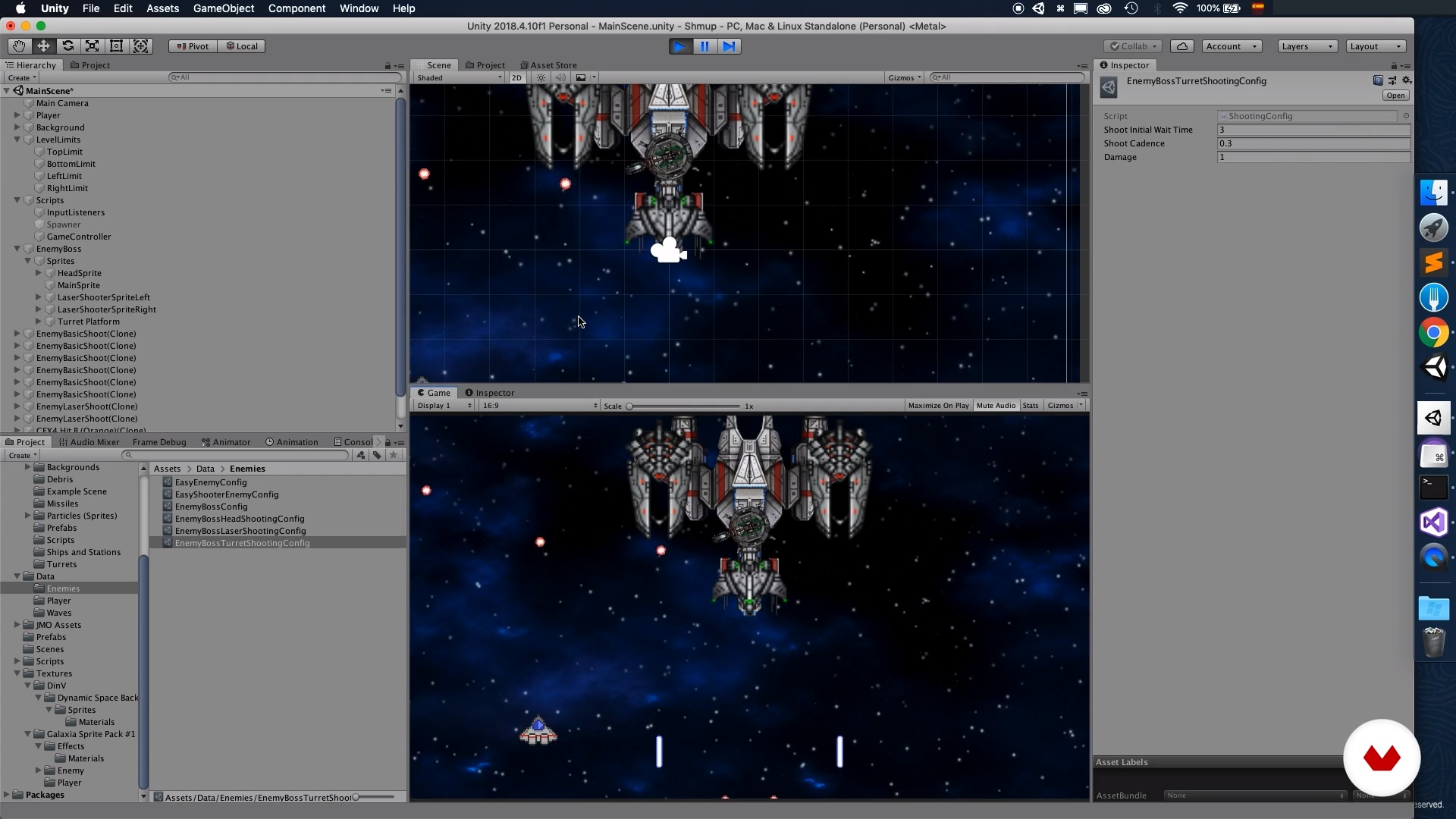
Task: Expand the JMO Assets folder
Action: pos(17,625)
